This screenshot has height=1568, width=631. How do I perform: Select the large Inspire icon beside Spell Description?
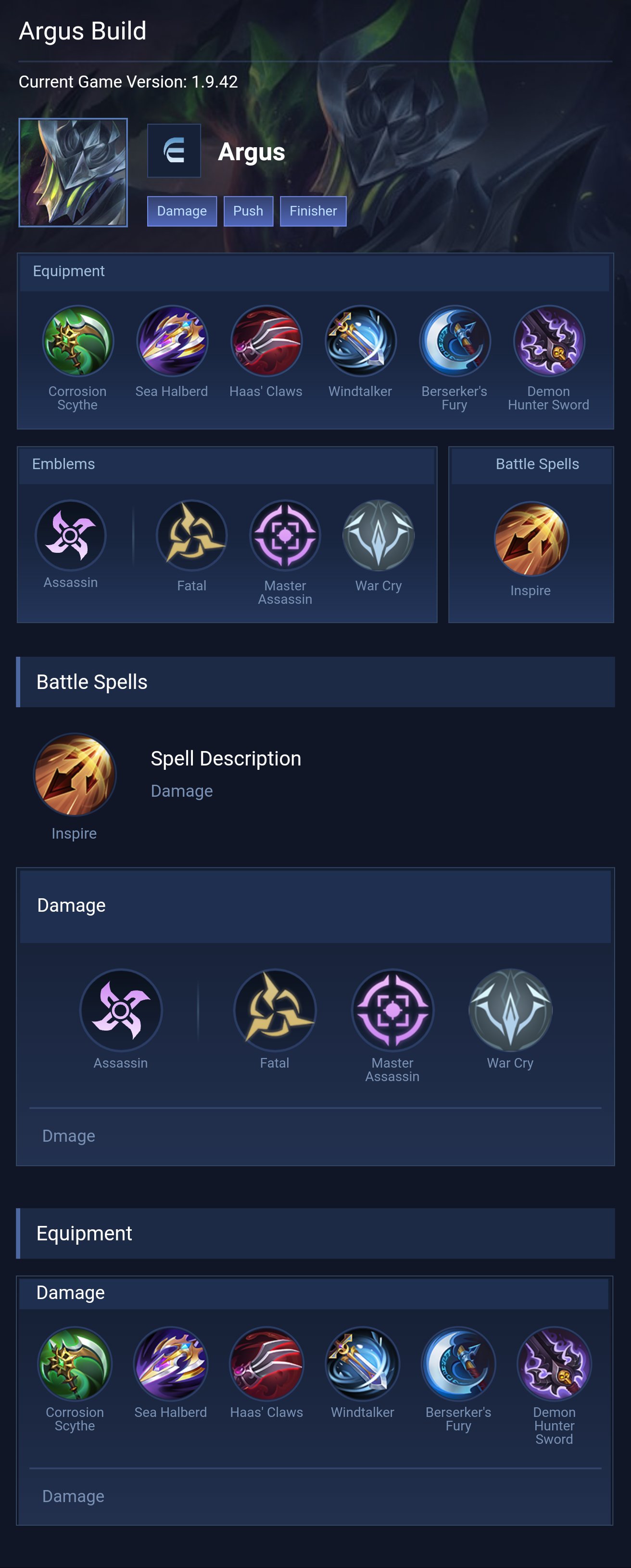coord(74,775)
